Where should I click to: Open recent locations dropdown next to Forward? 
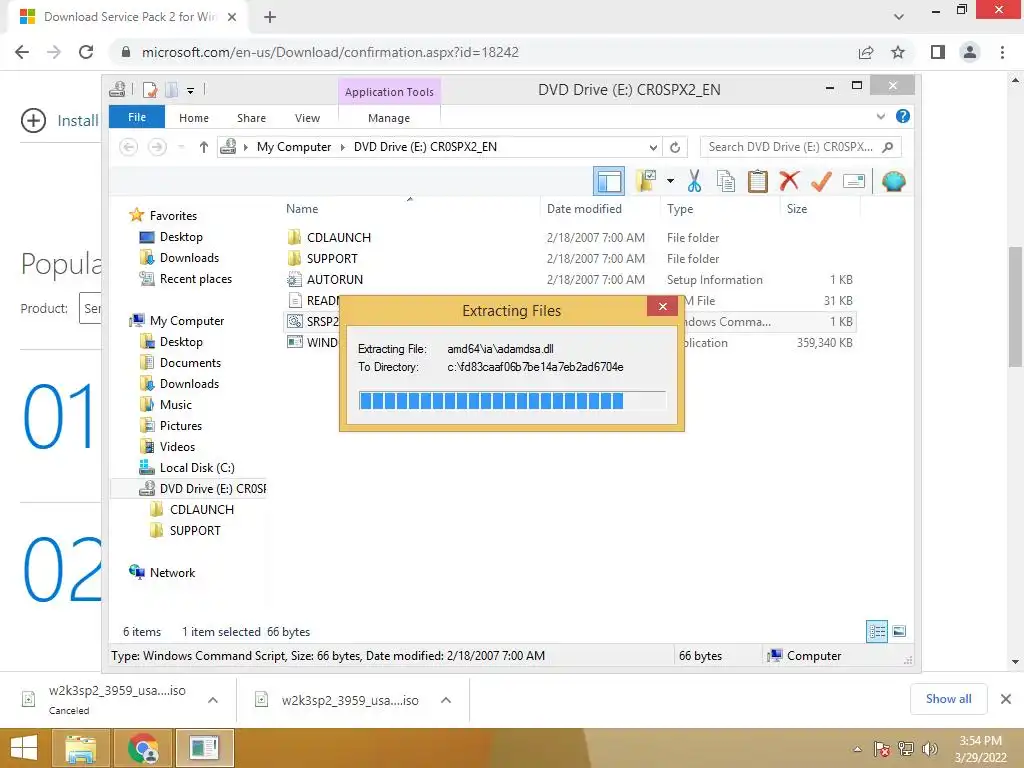182,147
